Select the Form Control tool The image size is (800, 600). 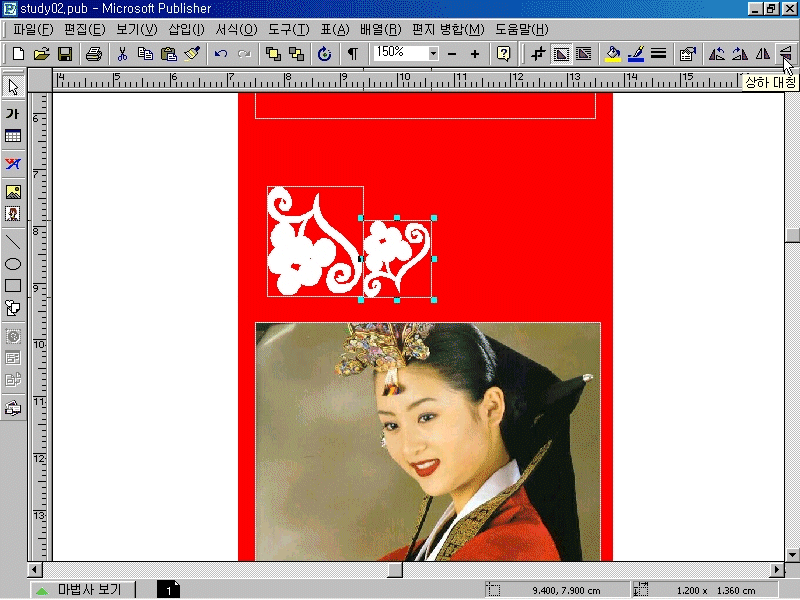tap(13, 358)
